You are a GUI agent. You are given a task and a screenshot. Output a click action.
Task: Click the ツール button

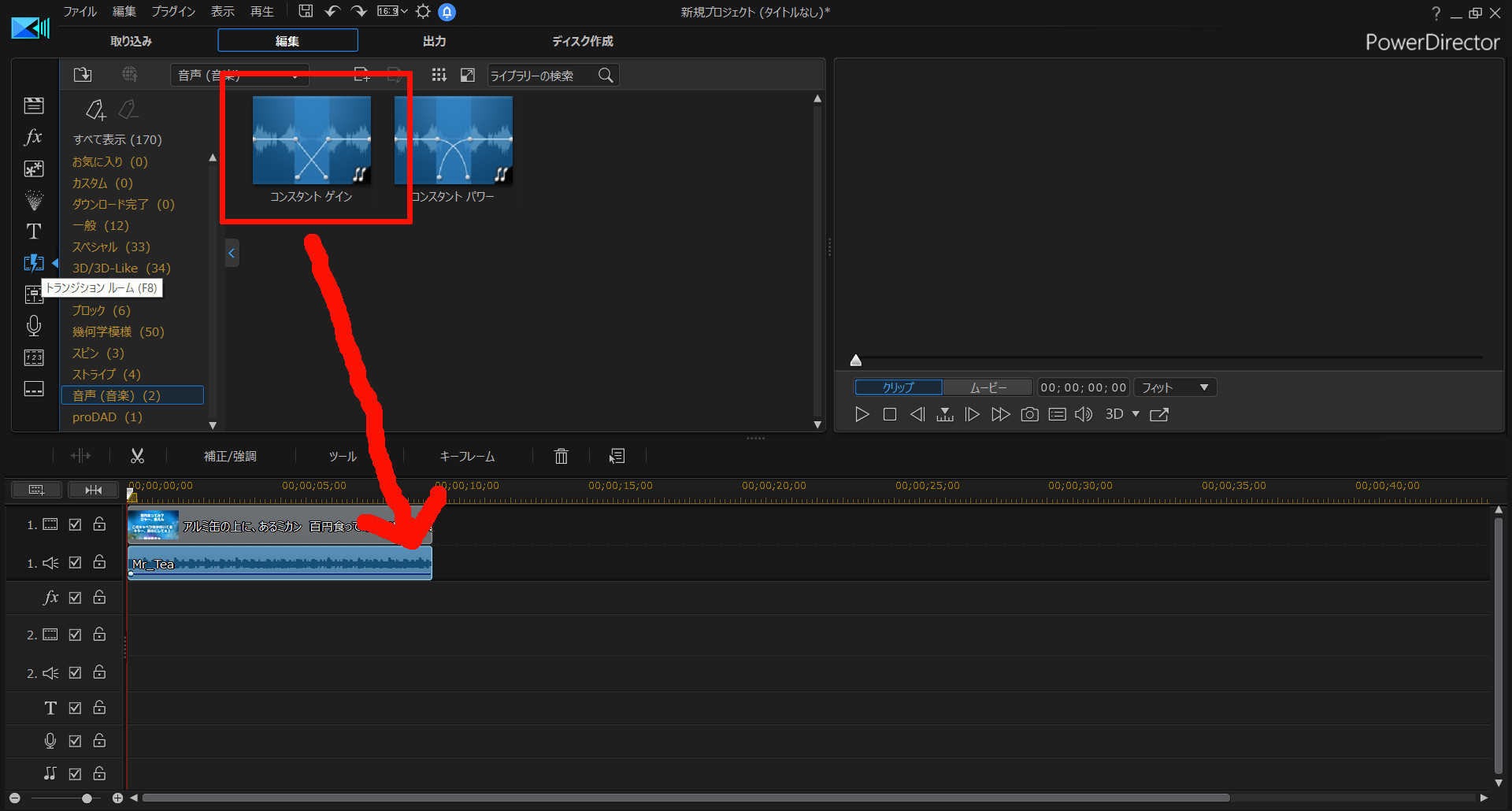coord(343,456)
